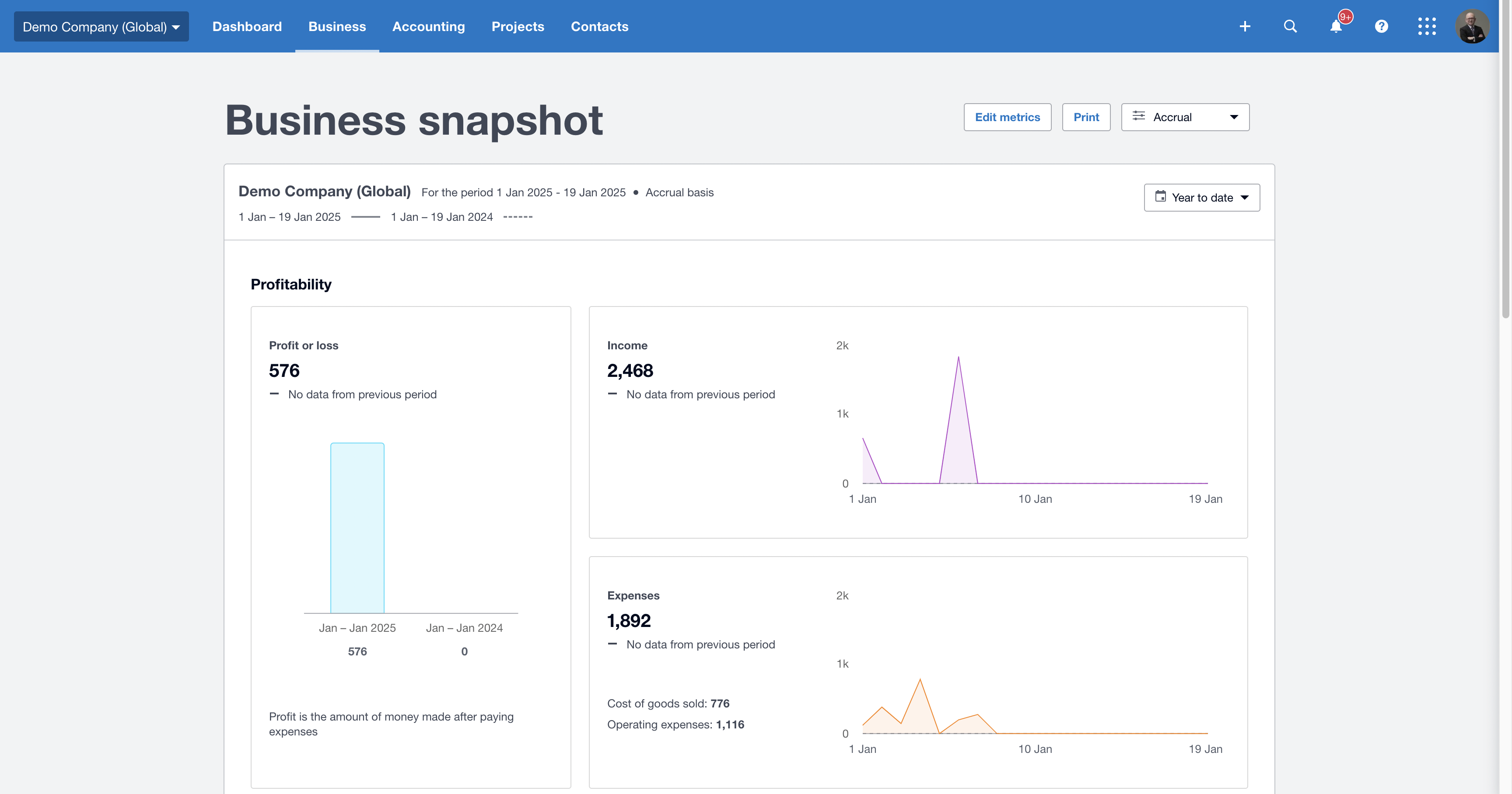Viewport: 1512px width, 794px height.
Task: Click the Edit metrics button
Action: (1007, 117)
